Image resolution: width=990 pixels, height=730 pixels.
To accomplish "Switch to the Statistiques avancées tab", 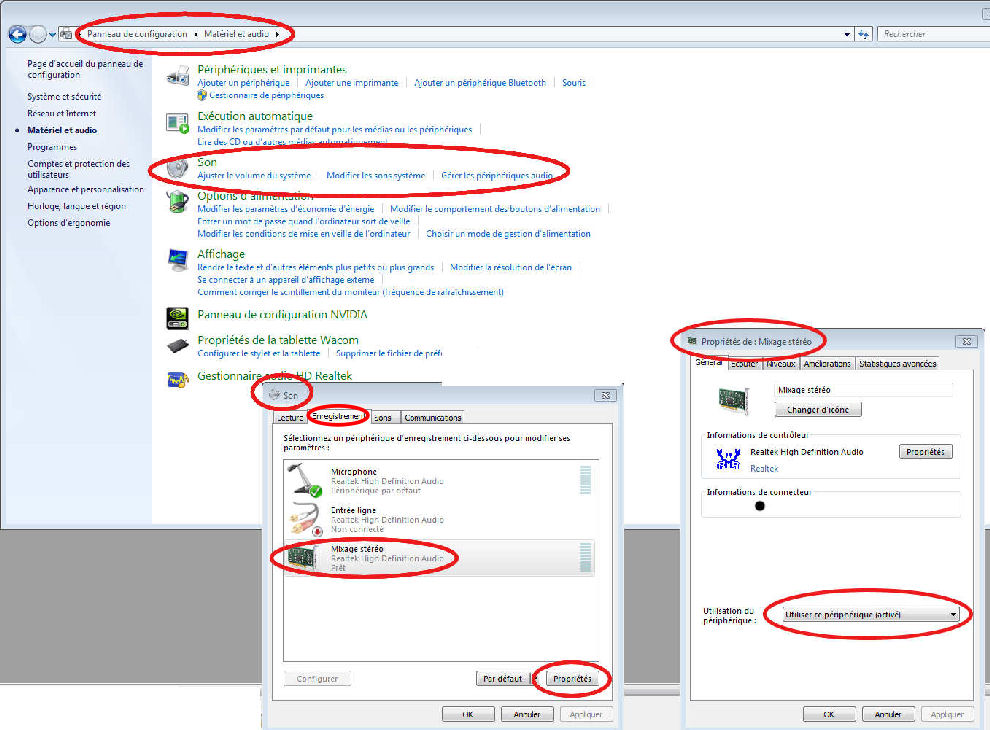I will (897, 364).
